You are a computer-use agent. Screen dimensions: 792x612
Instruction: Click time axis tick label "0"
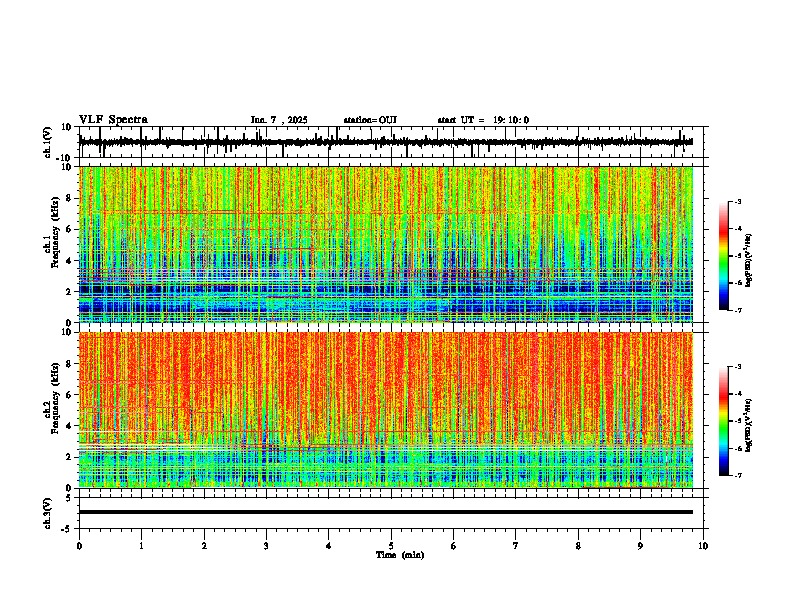click(79, 546)
